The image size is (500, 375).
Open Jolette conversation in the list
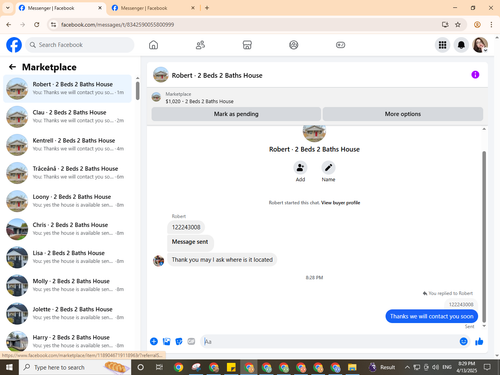67,313
